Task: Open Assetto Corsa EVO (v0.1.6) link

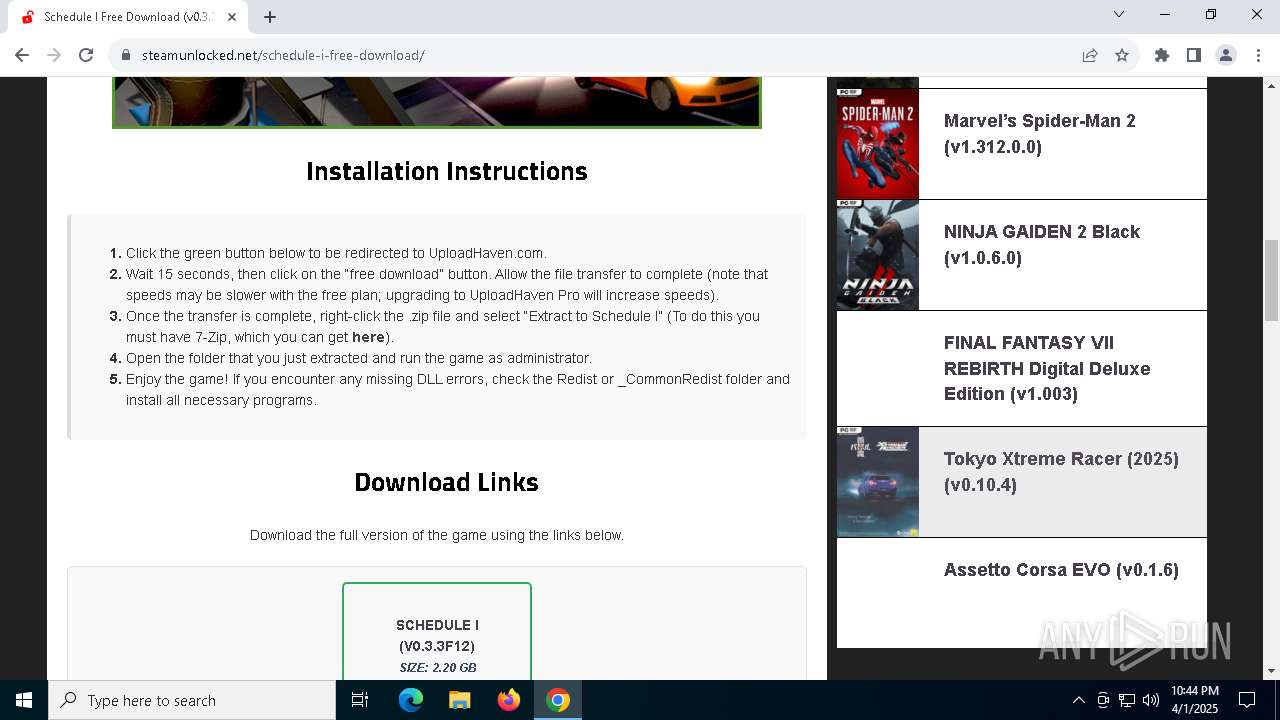Action: point(1061,570)
